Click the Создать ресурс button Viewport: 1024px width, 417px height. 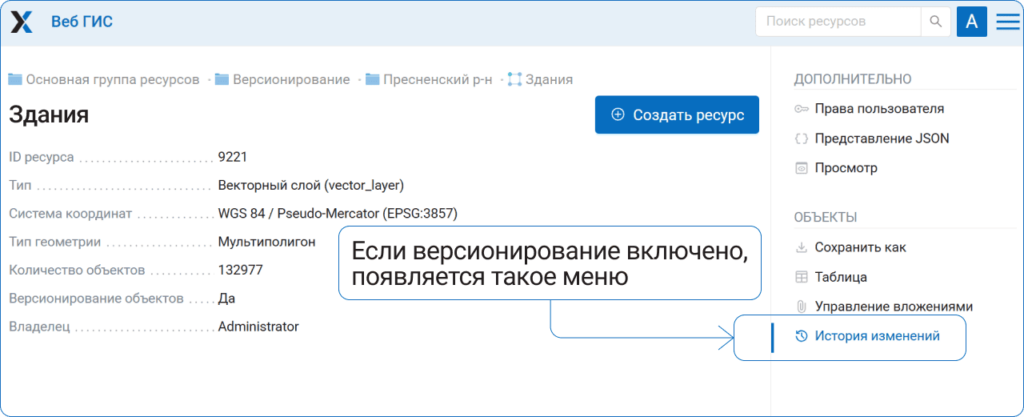(x=677, y=115)
